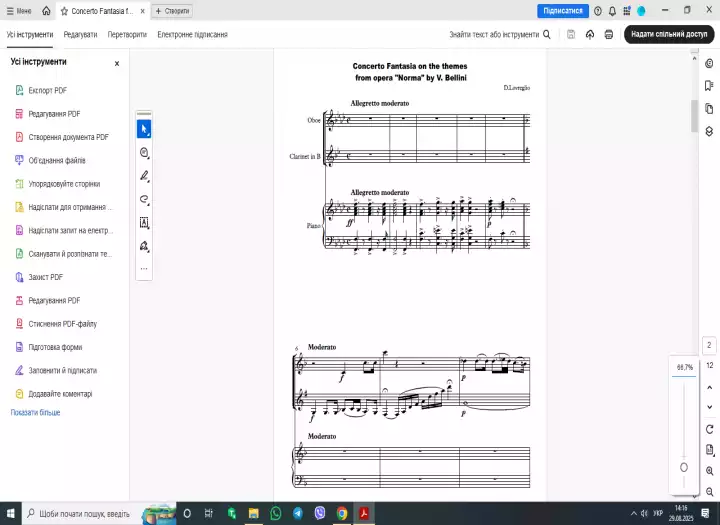Open the layers panel icon
720x525 pixels.
709,131
